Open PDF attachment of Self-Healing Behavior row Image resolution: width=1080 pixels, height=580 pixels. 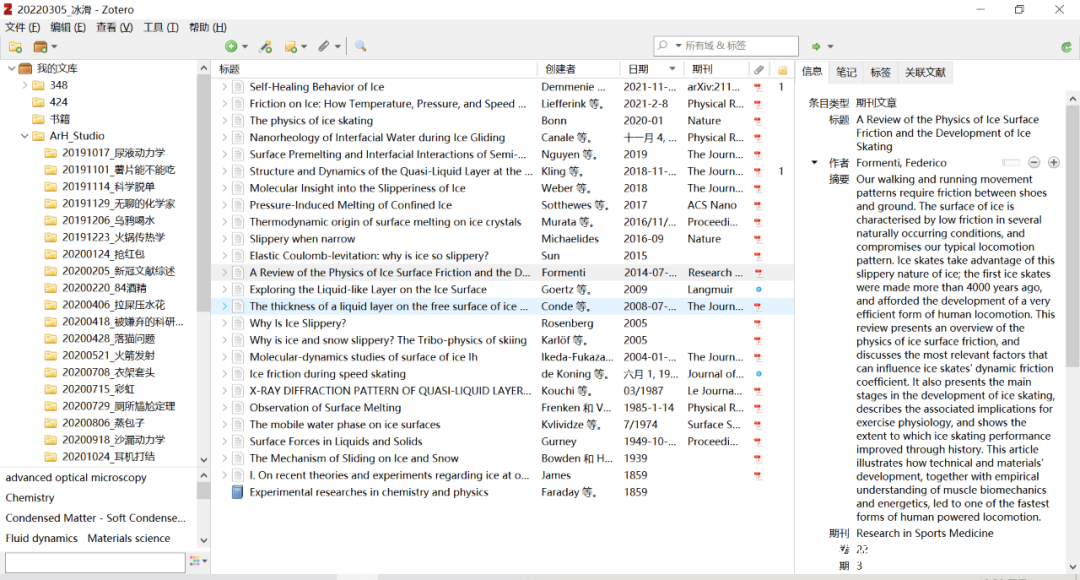click(757, 87)
